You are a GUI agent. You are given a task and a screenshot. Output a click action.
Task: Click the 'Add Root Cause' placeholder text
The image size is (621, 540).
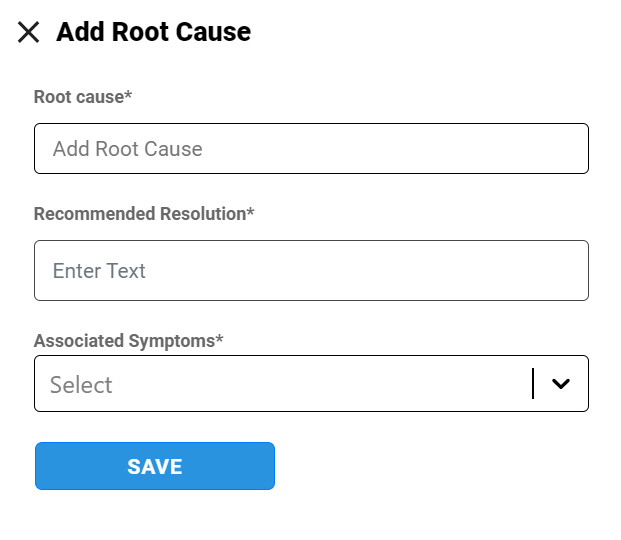point(128,149)
